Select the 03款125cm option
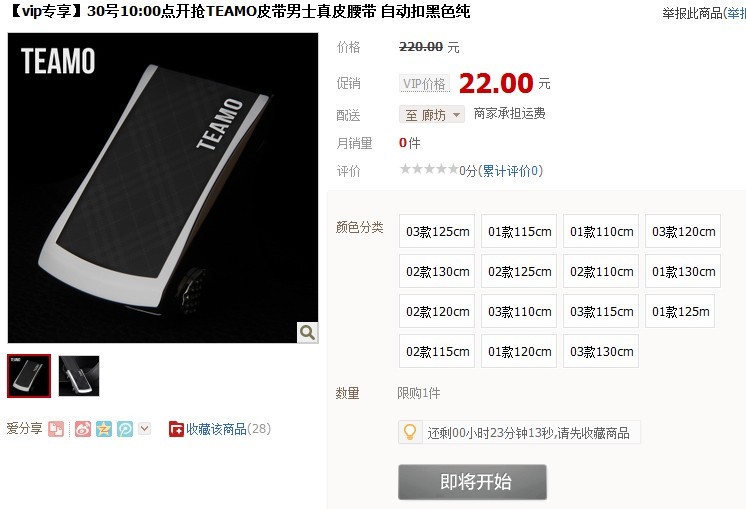Image resolution: width=746 pixels, height=509 pixels. click(x=437, y=231)
